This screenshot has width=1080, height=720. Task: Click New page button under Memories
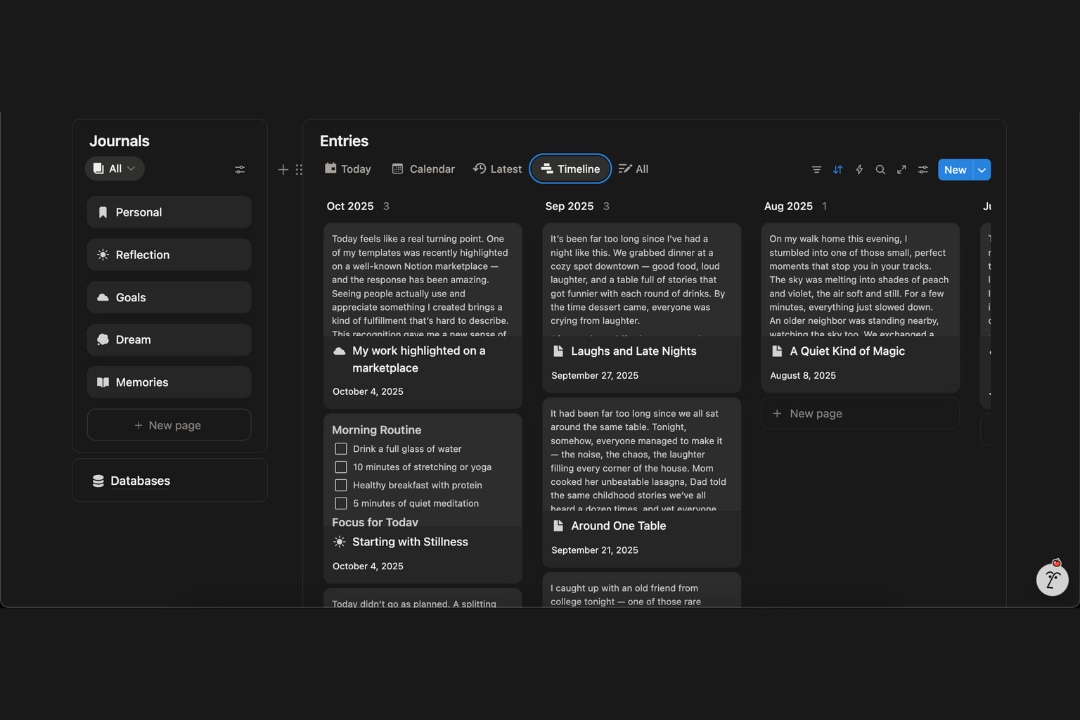(169, 425)
